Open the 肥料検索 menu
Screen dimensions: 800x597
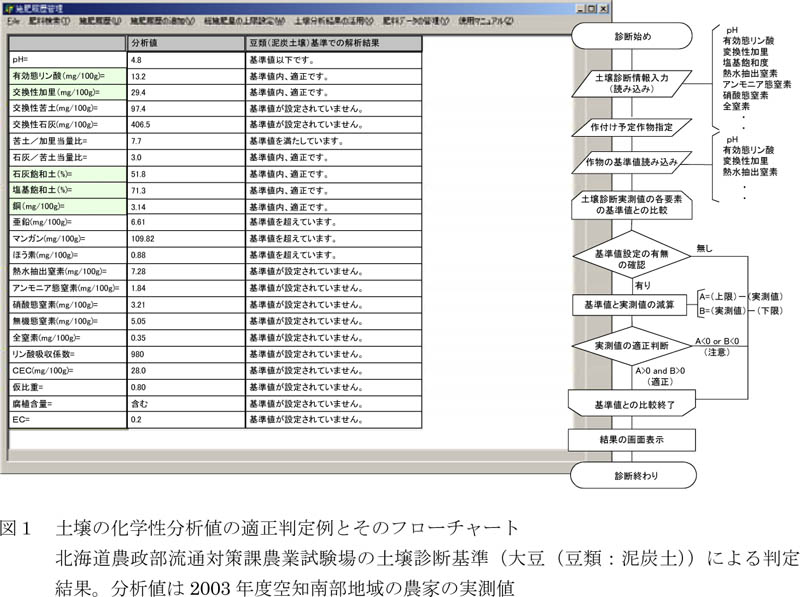(x=50, y=21)
